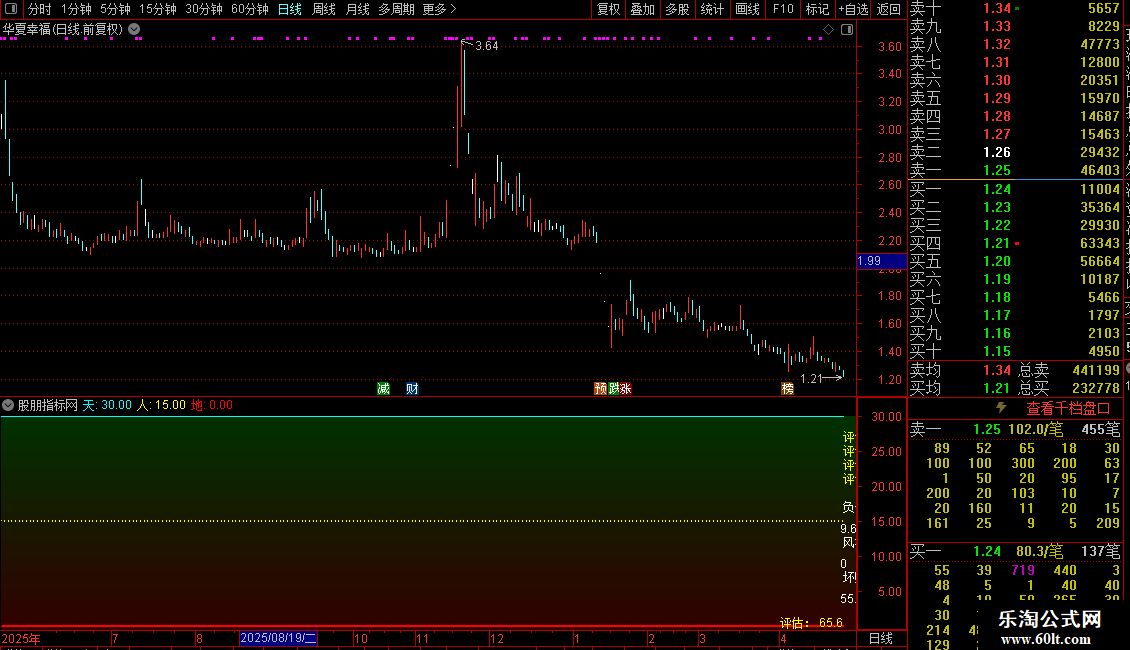The width and height of the screenshot is (1130, 650).
Task: Click the 天: 30.00 indicator value
Action: pos(107,405)
